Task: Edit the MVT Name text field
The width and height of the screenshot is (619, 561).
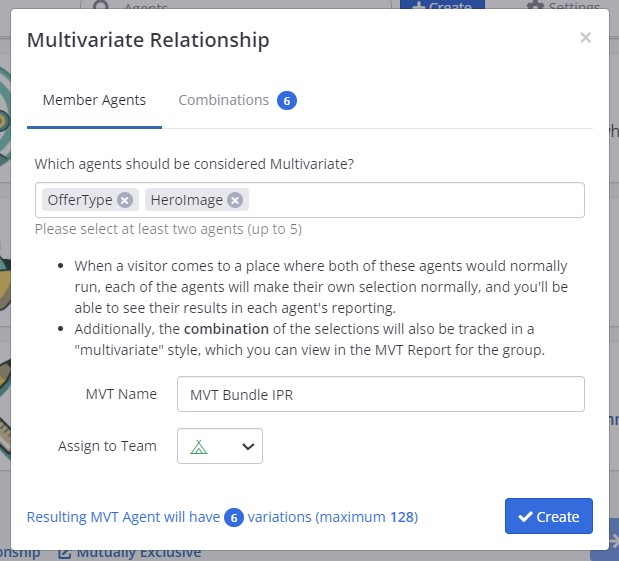Action: pos(381,394)
